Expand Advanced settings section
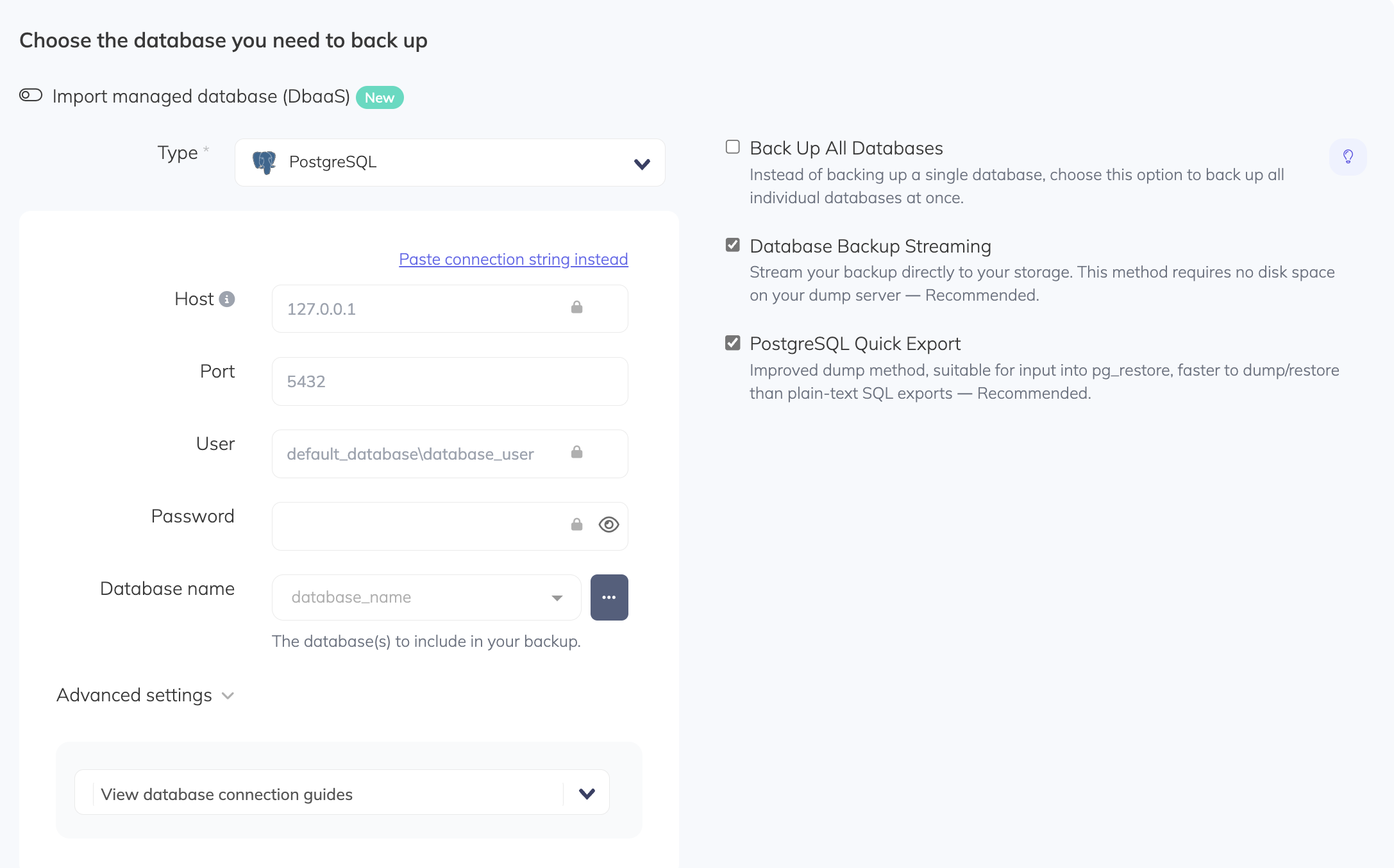 pyautogui.click(x=146, y=696)
